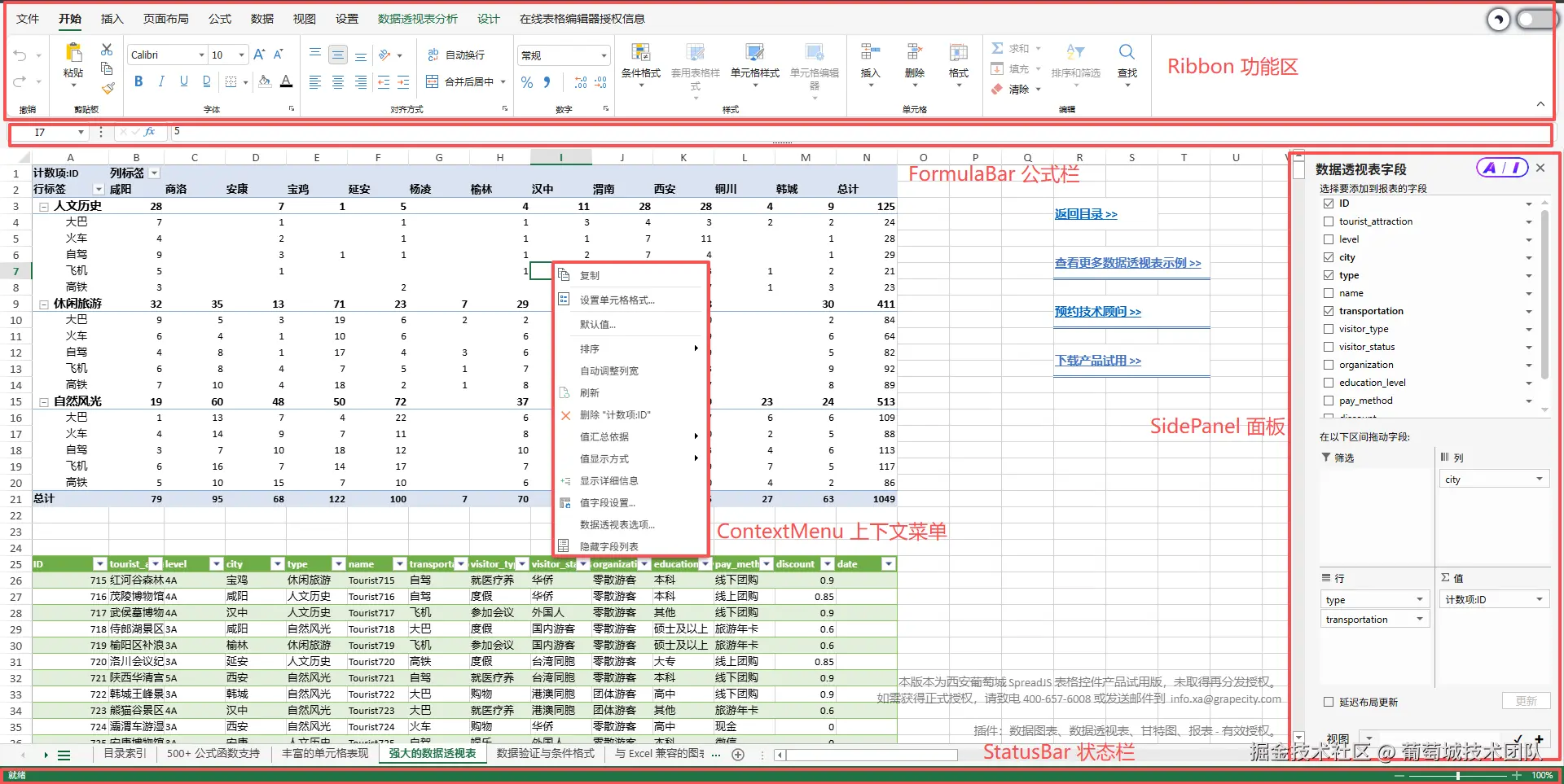Open the 返回目录 link
1564x784 pixels.
[1086, 214]
